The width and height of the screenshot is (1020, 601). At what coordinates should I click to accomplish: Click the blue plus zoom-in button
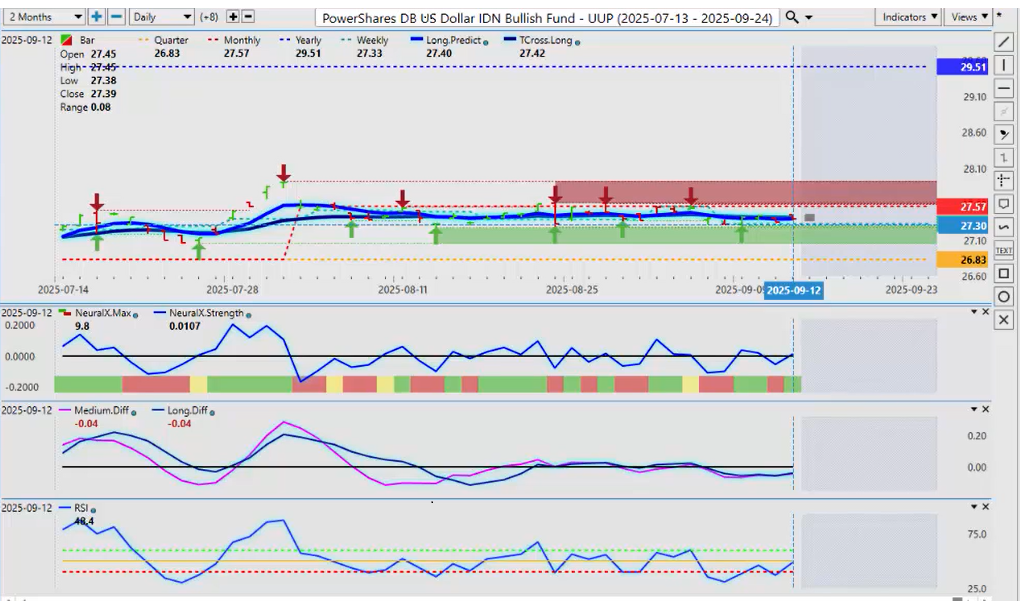click(x=97, y=17)
